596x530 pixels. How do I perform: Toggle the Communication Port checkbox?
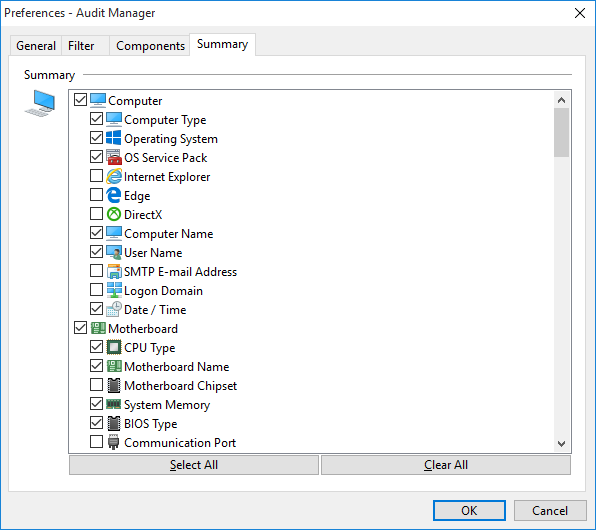pos(97,442)
